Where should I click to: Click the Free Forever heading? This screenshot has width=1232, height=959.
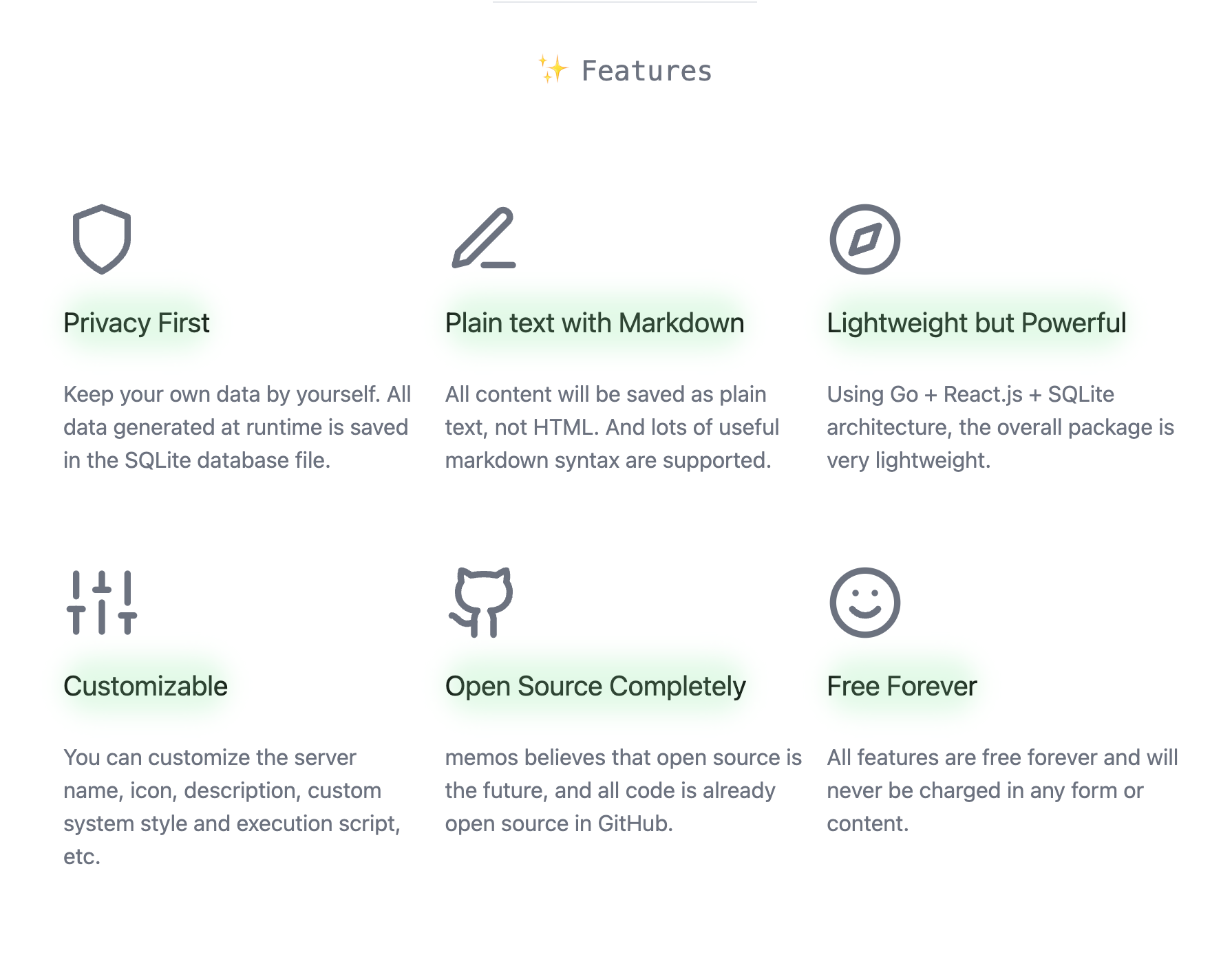(x=902, y=687)
